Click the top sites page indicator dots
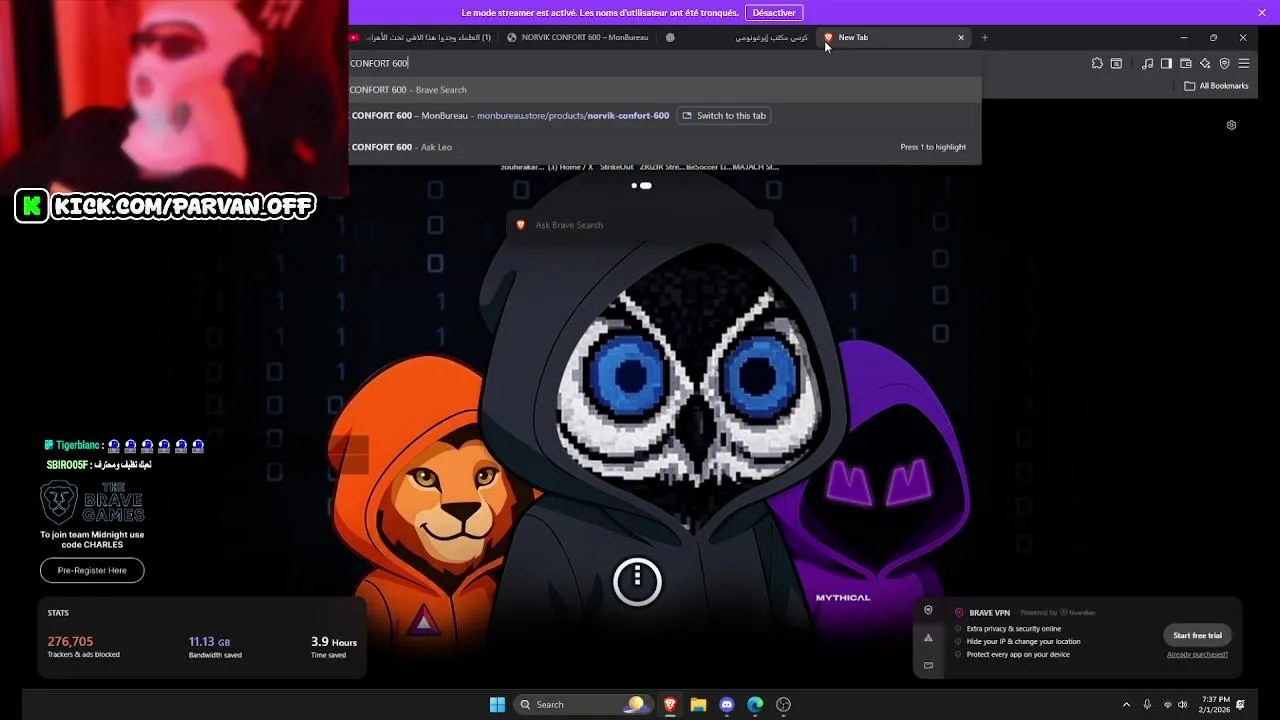 tap(642, 185)
